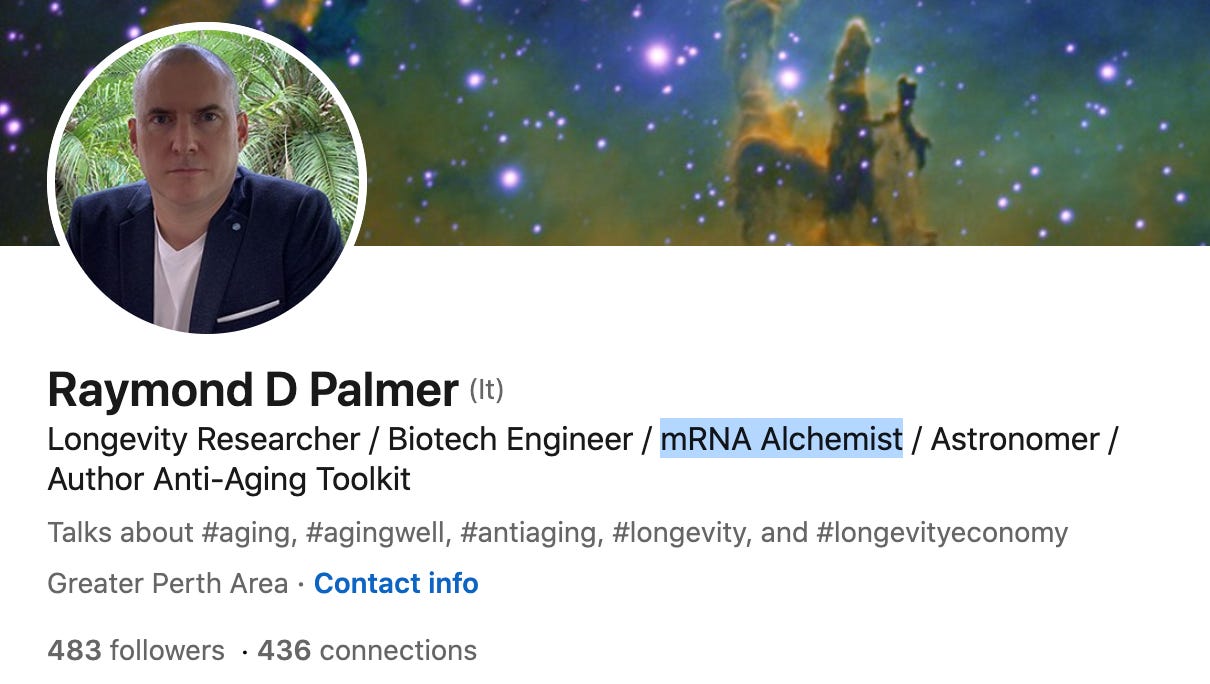Open the 483 followers list

click(136, 651)
